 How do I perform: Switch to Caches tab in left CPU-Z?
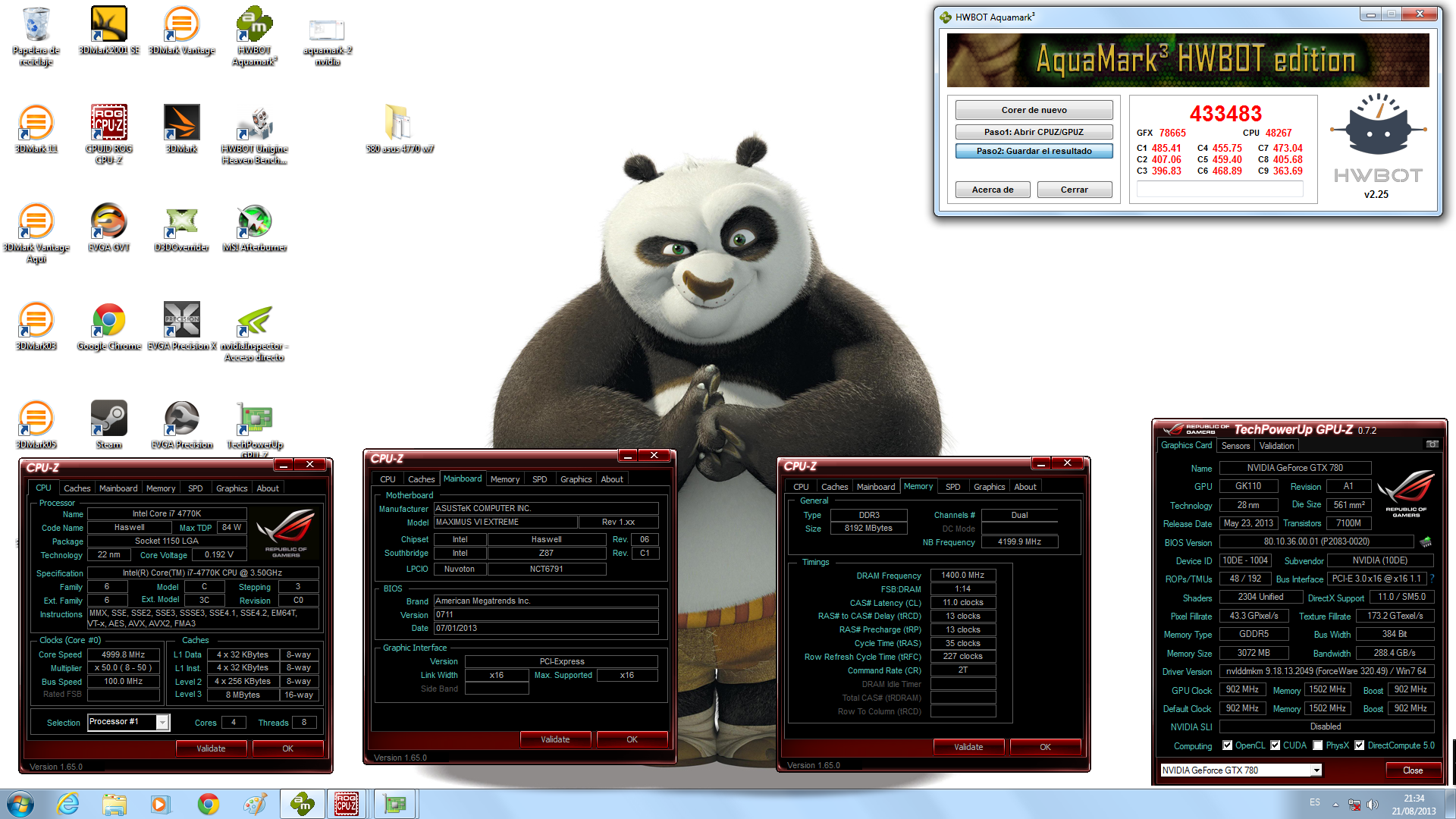click(x=77, y=488)
